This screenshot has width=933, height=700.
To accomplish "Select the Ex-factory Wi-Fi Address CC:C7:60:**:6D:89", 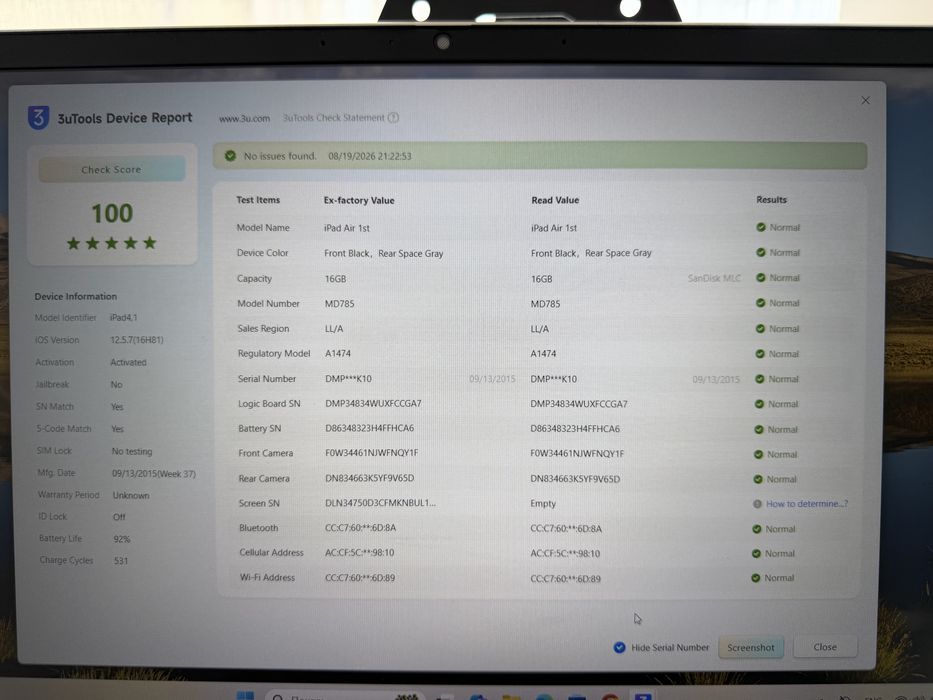I will click(x=360, y=578).
